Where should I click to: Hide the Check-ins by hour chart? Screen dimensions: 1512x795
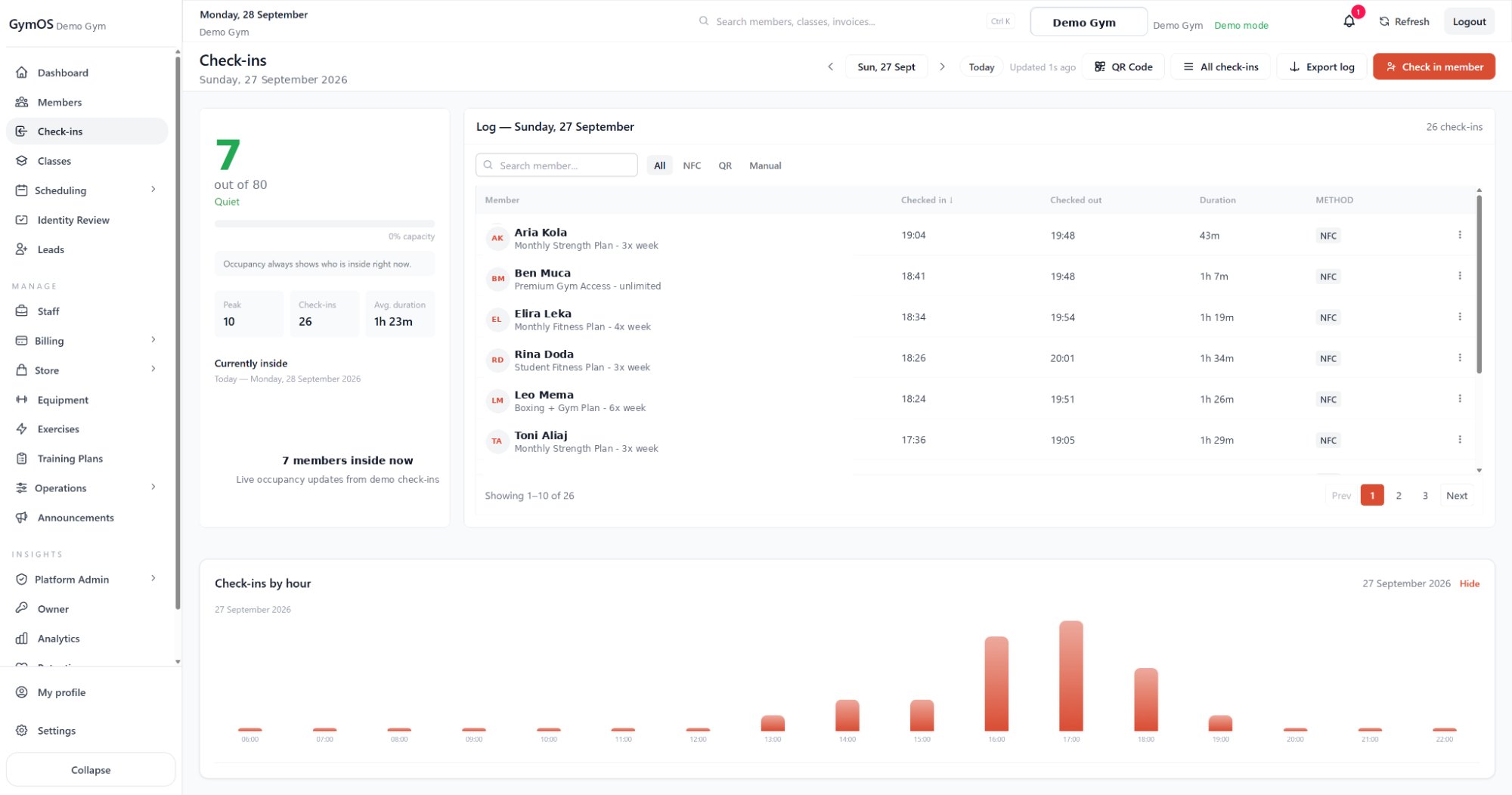[1470, 583]
